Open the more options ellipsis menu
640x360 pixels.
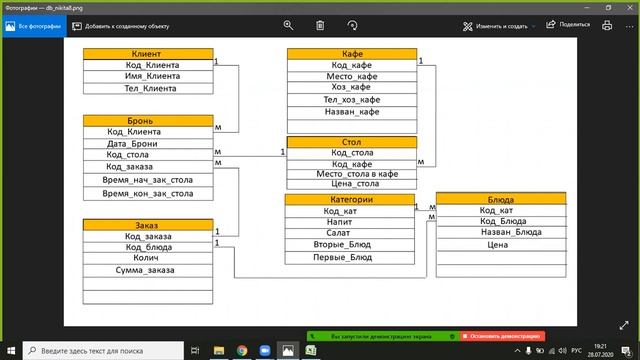pos(629,26)
